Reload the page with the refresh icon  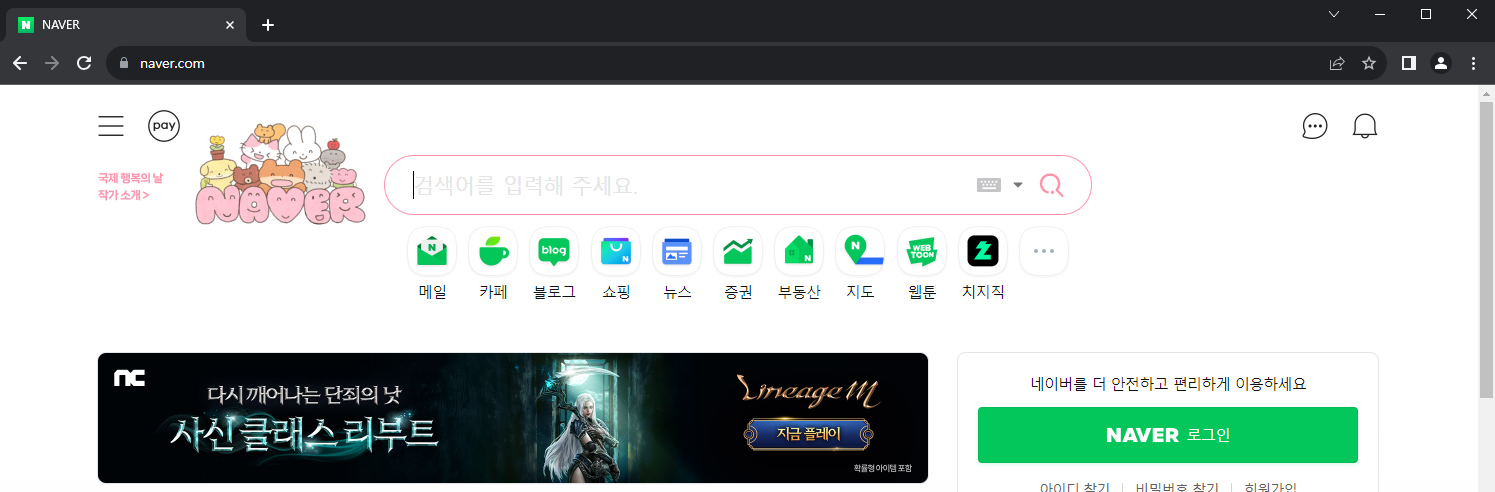tap(85, 63)
